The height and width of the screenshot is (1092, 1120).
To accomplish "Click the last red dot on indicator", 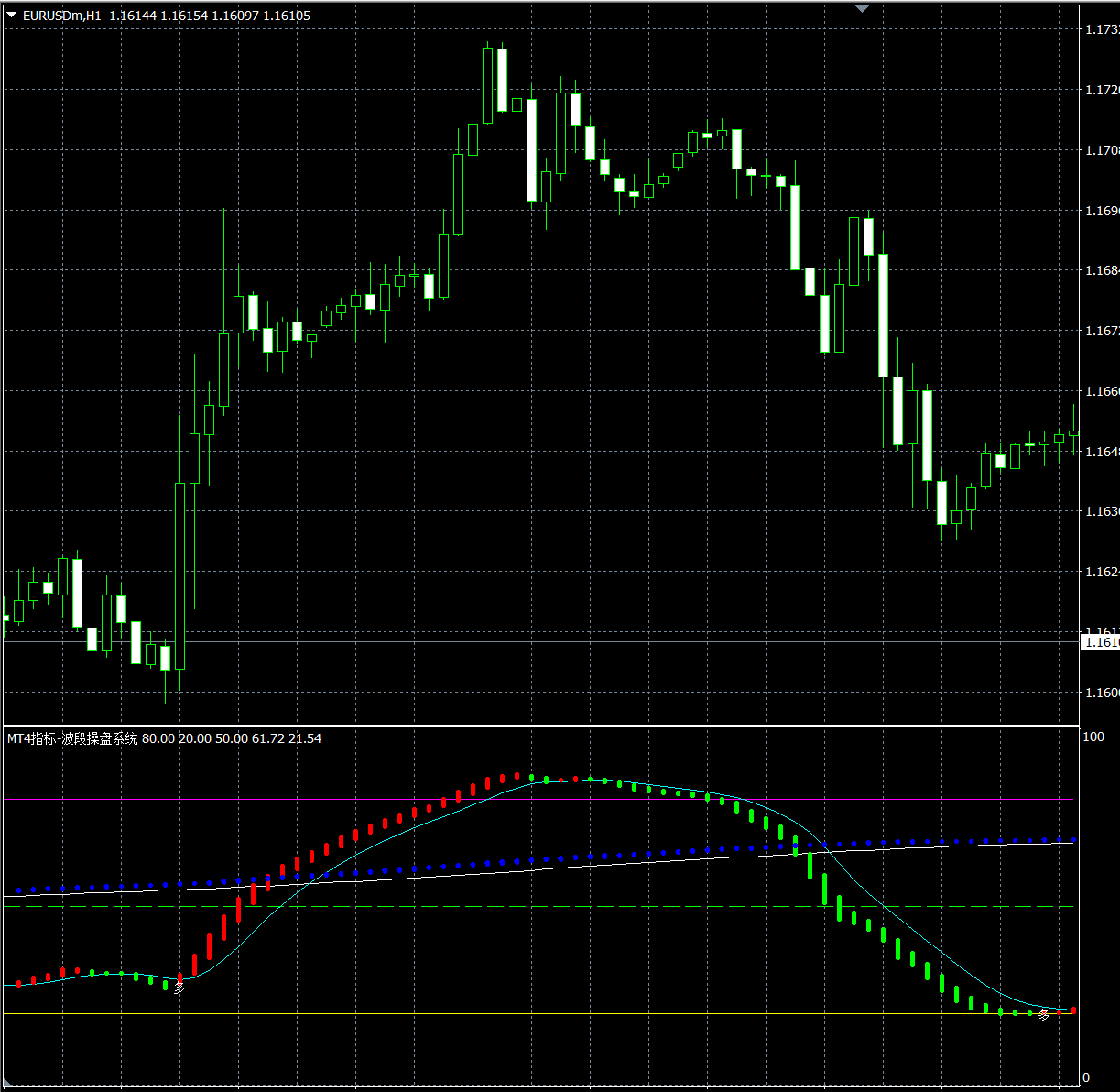I will tap(1073, 1010).
